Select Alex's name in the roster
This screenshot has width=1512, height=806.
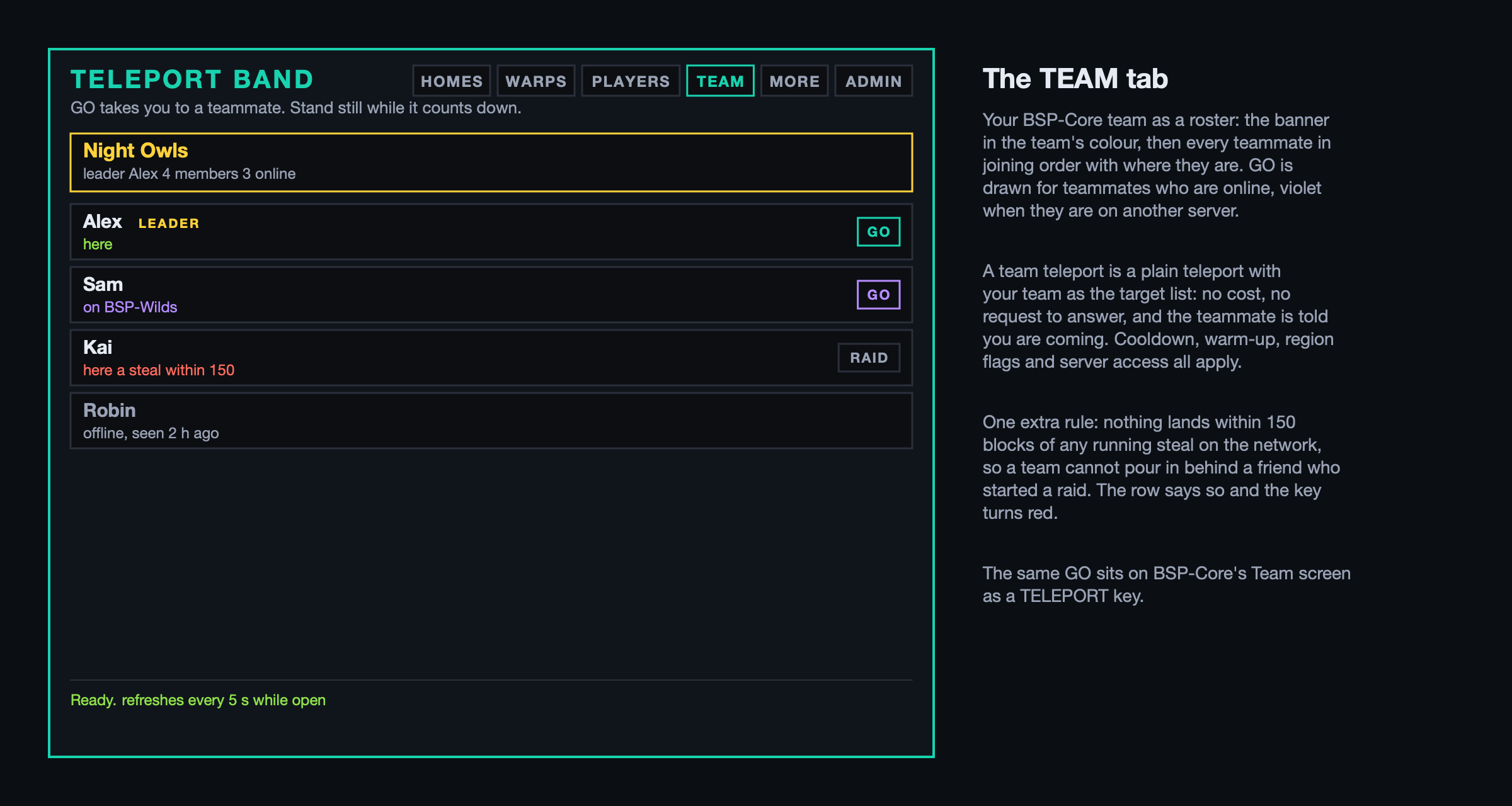tap(102, 222)
